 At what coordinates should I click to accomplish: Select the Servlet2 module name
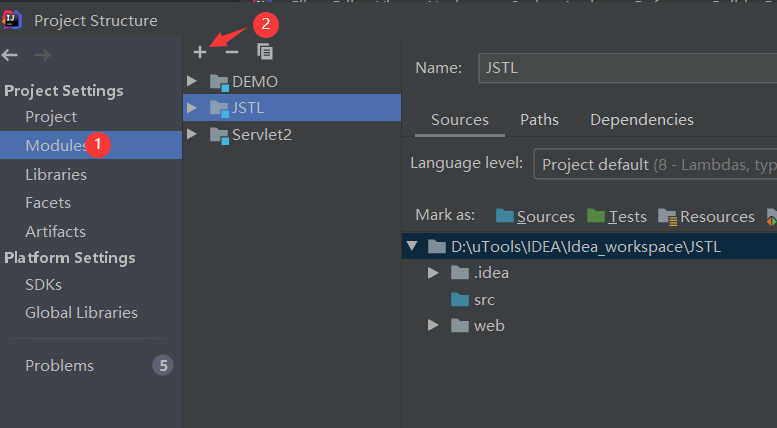(262, 135)
